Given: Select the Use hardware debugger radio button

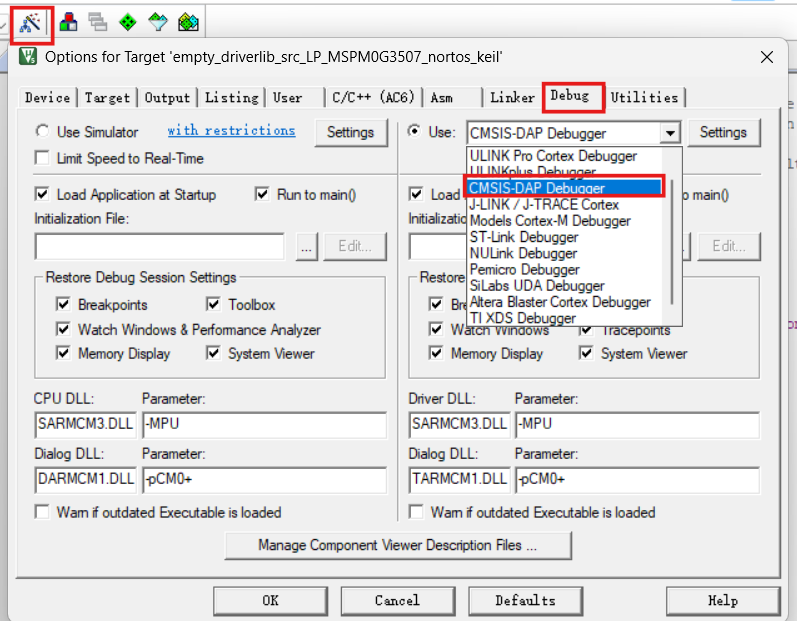Looking at the screenshot, I should [x=415, y=132].
